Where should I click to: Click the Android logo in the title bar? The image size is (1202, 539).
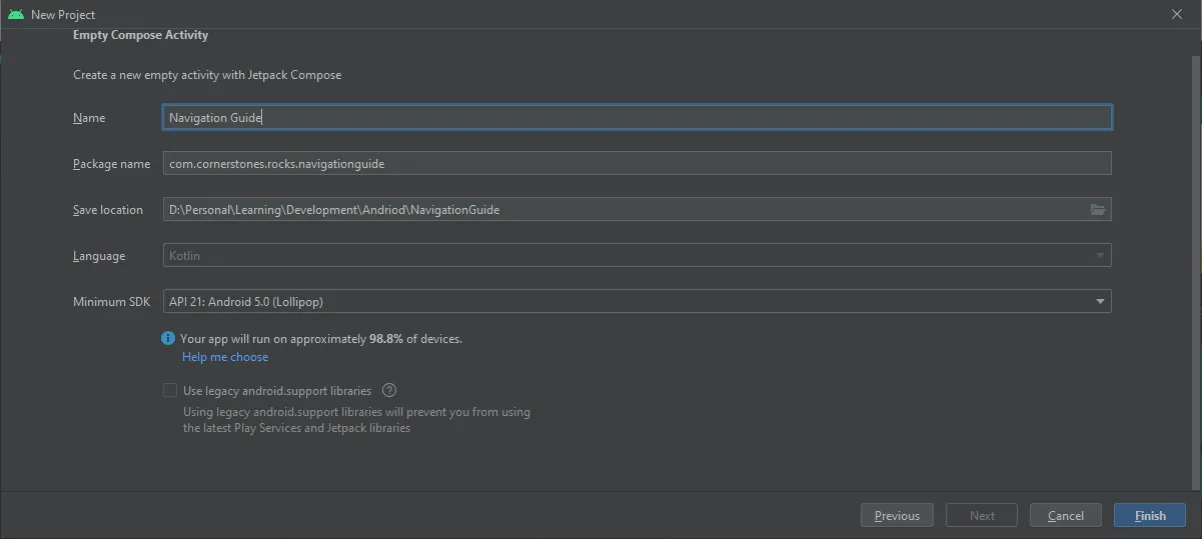(x=15, y=14)
